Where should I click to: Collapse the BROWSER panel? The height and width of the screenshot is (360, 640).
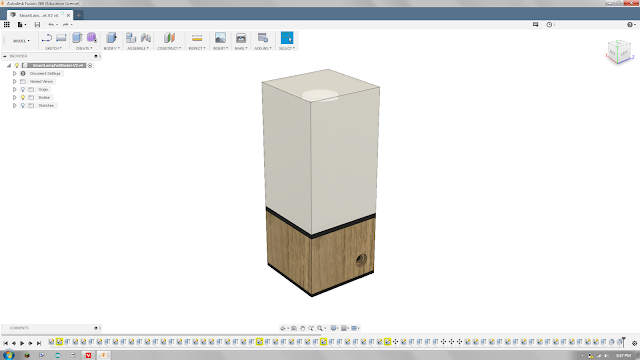pyautogui.click(x=4, y=56)
